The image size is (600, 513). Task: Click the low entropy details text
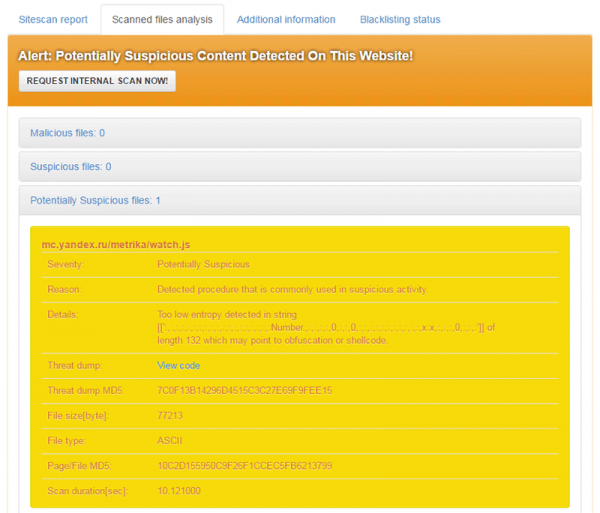tap(326, 327)
